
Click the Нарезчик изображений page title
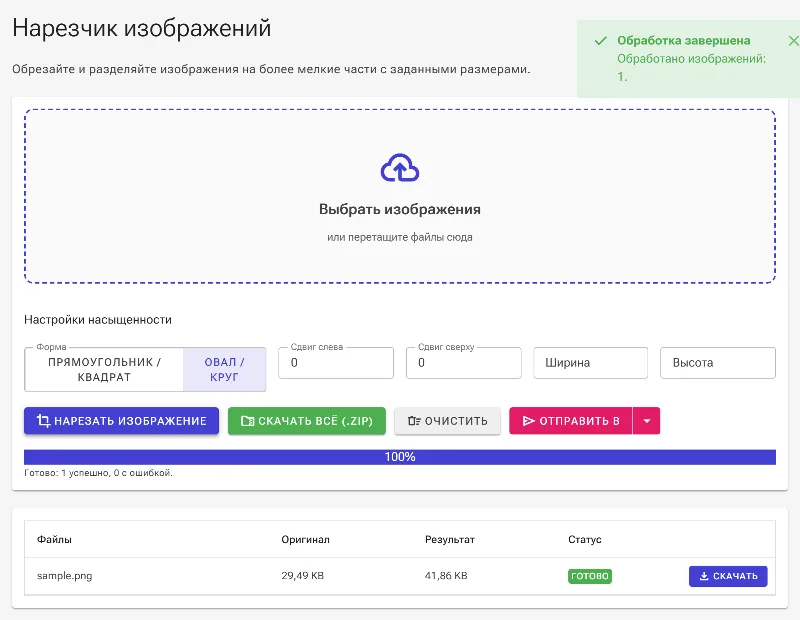[x=141, y=28]
